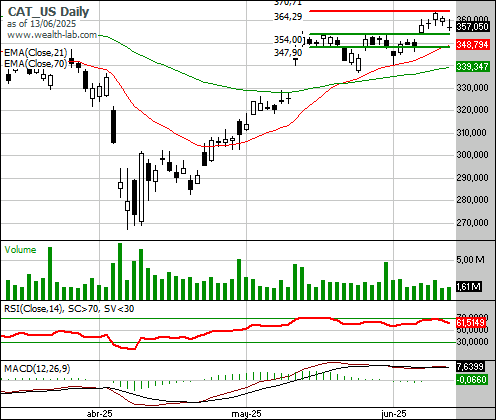Click the 310,000 price axis label
The image size is (496, 420).
[x=472, y=133]
